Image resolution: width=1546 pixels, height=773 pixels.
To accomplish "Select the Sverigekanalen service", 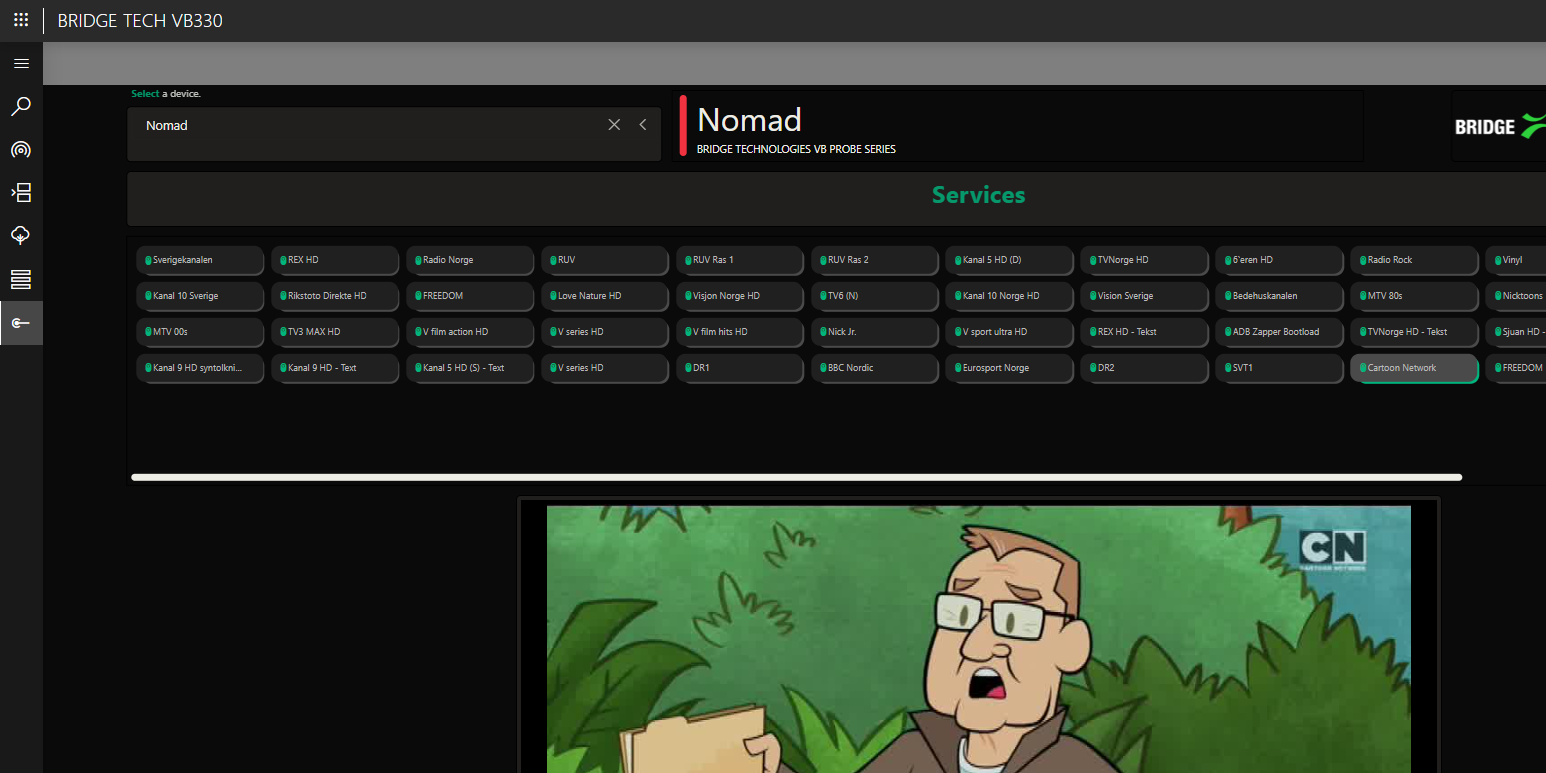I will (200, 260).
